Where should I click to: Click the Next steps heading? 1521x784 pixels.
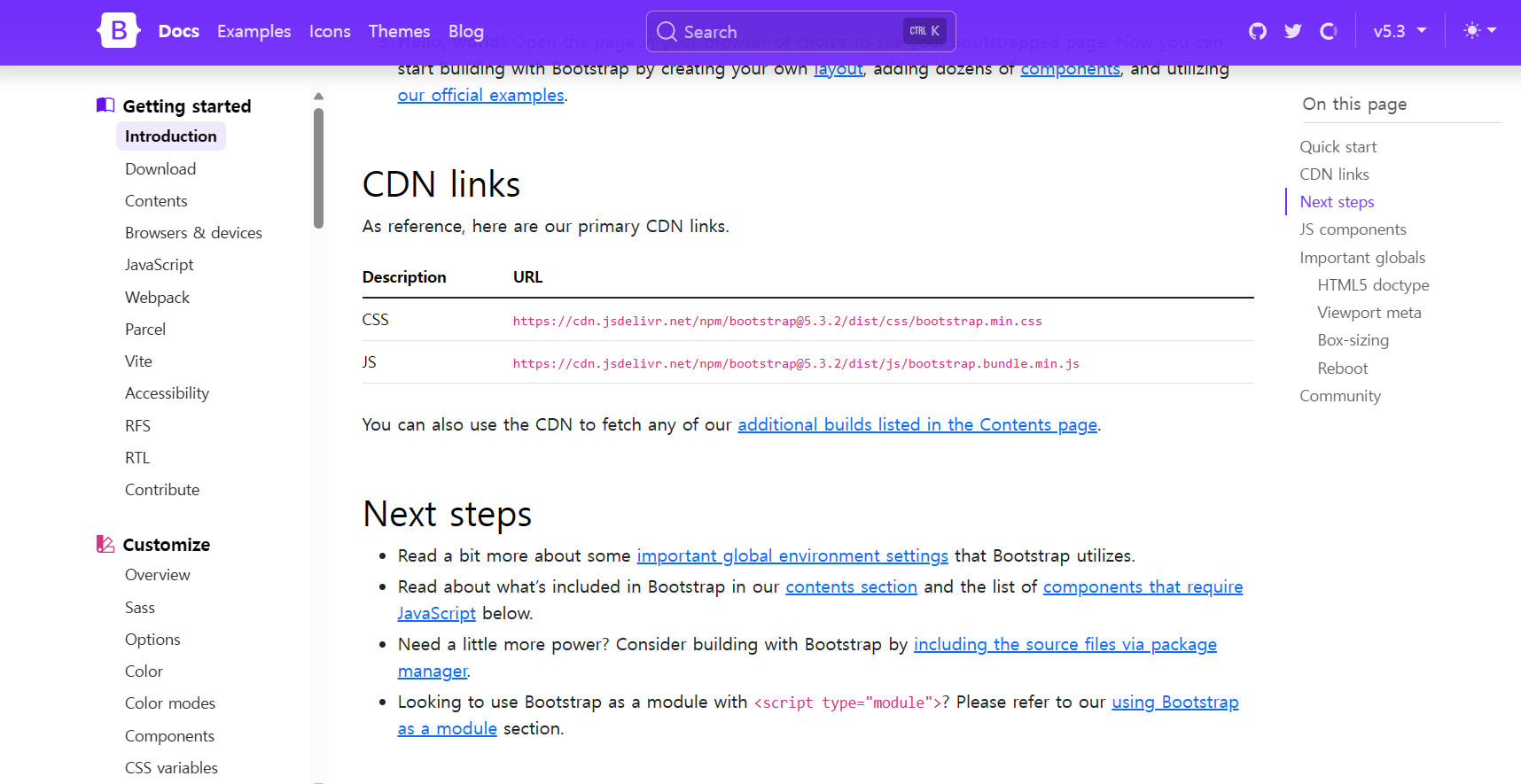point(447,514)
